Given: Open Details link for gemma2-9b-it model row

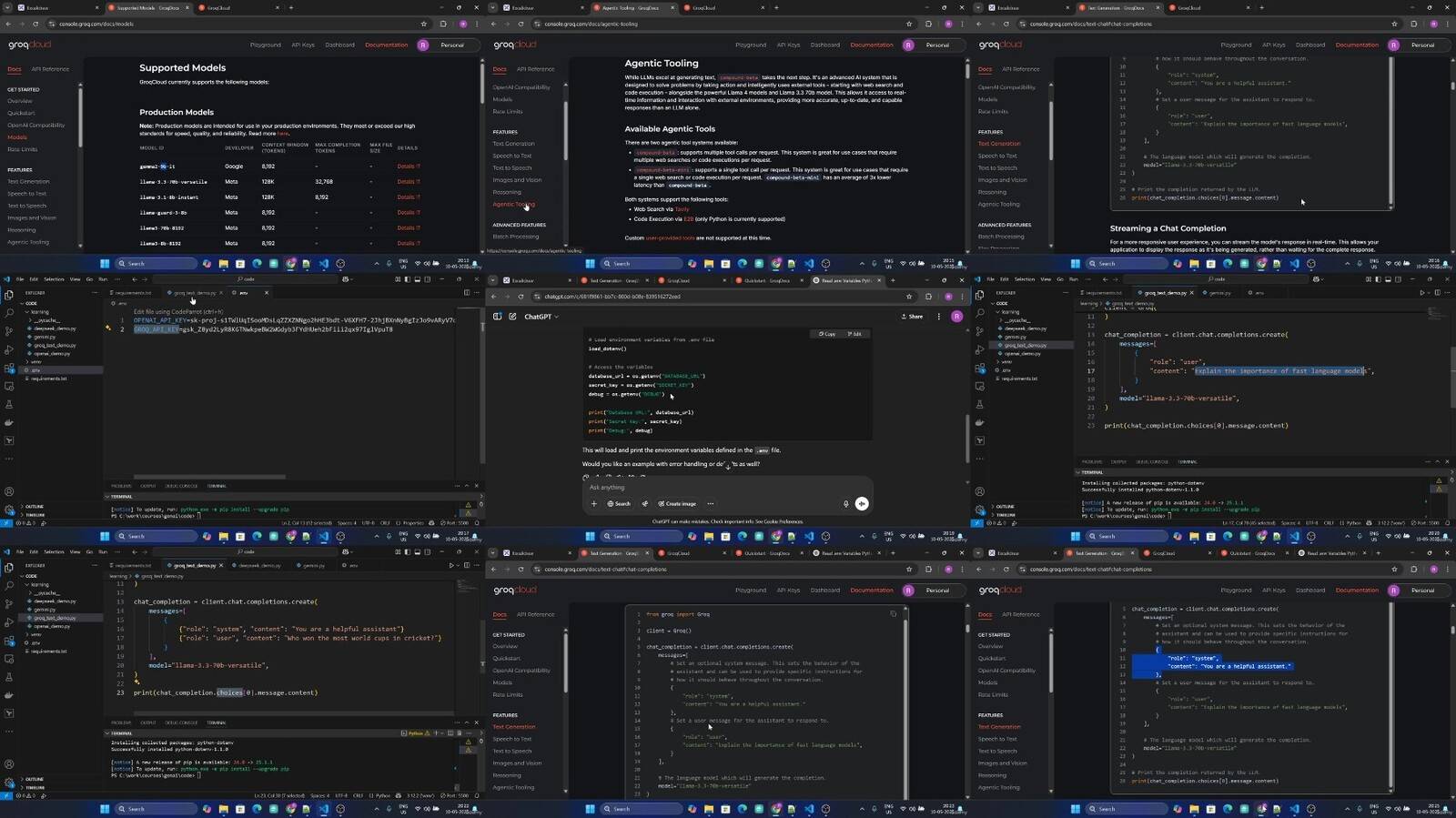Looking at the screenshot, I should 408,167.
